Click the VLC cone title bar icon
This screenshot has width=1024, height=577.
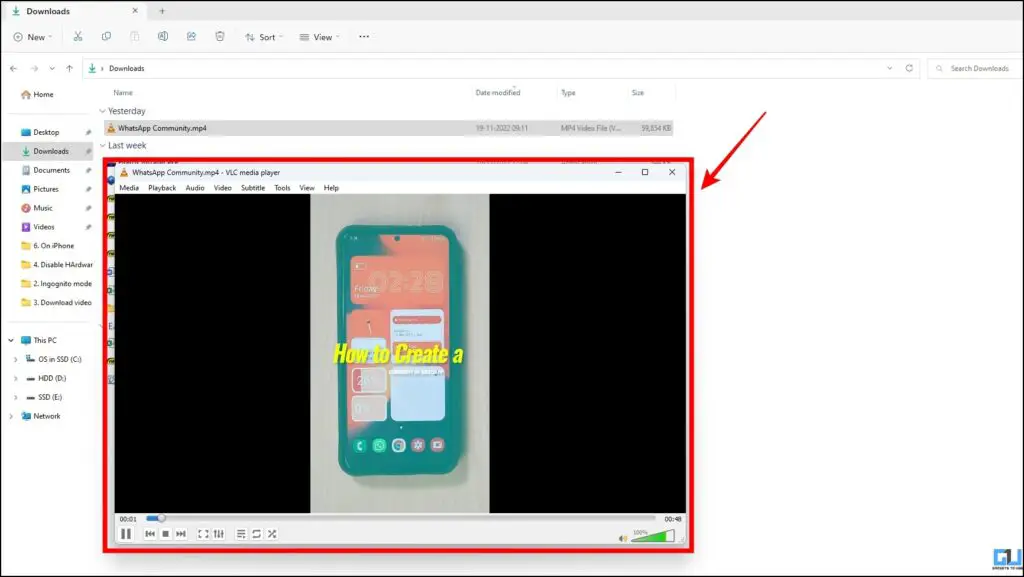point(124,172)
